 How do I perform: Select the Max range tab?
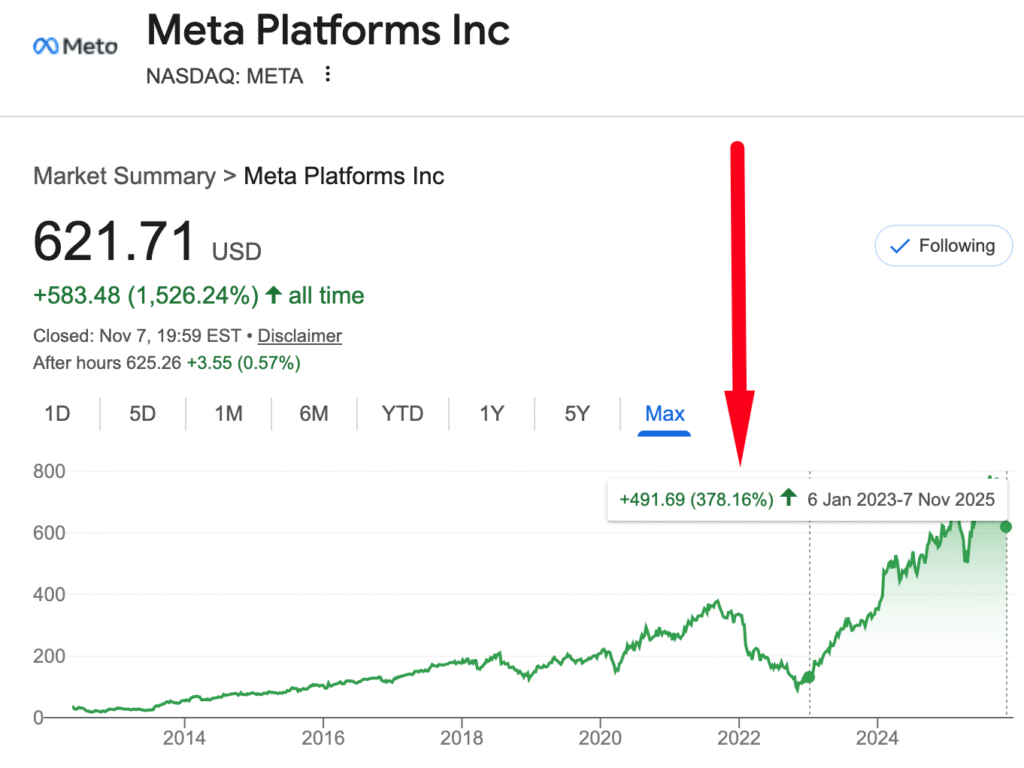click(x=665, y=413)
